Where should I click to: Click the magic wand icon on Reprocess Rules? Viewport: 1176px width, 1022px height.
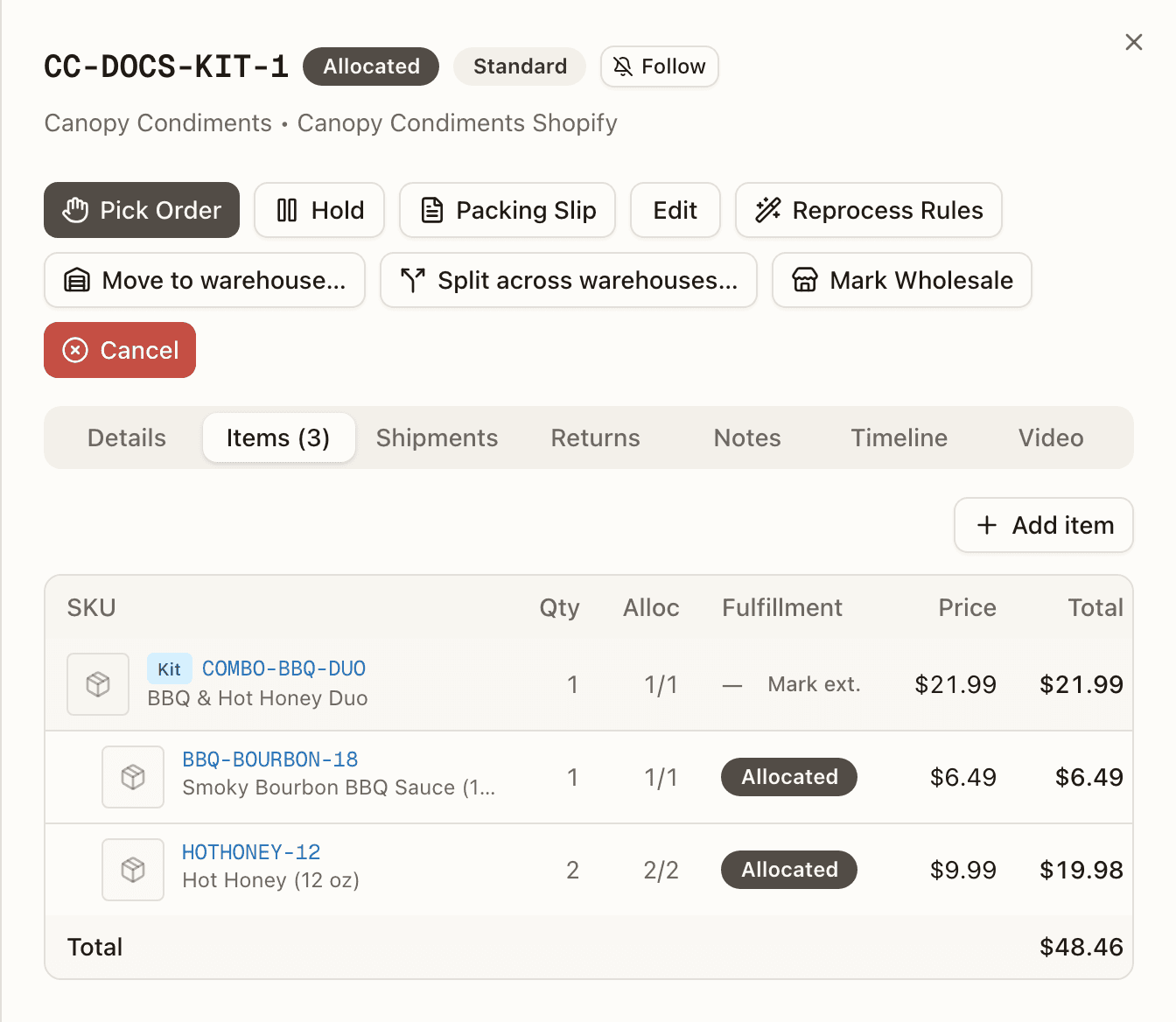pyautogui.click(x=768, y=210)
